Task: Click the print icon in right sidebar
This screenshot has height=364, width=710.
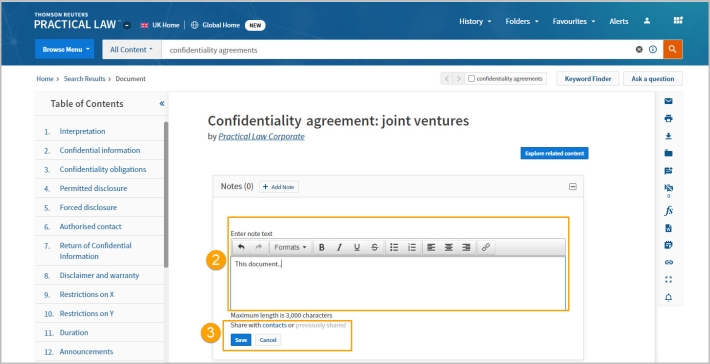Action: pyautogui.click(x=668, y=119)
